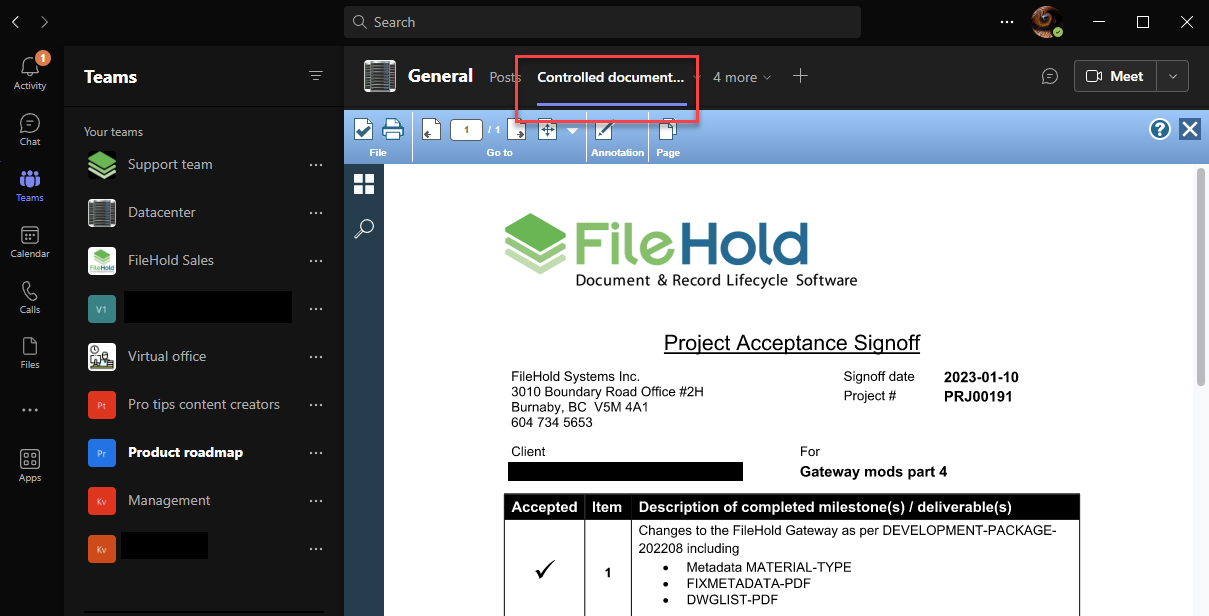Viewport: 1209px width, 616px height.
Task: Expand the zoom mode dropdown arrow
Action: 571,130
